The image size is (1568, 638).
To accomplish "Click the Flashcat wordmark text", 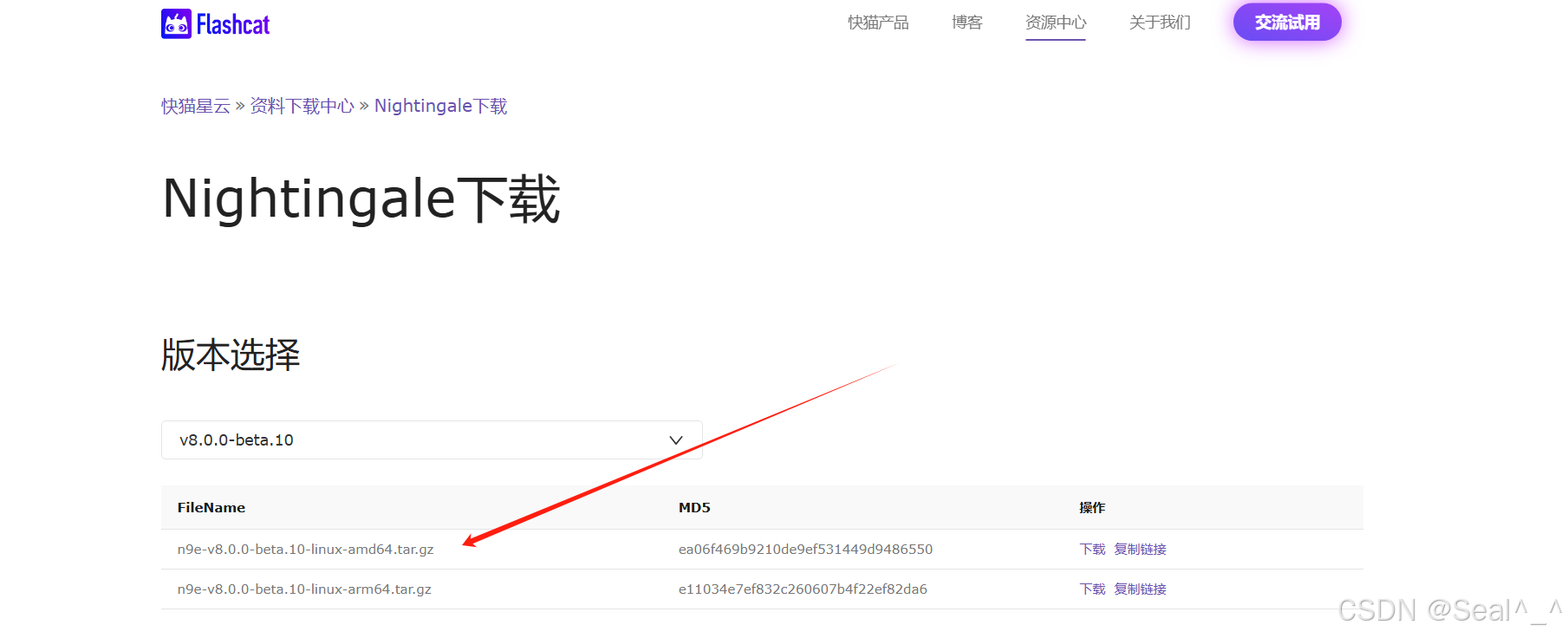I will pyautogui.click(x=233, y=24).
